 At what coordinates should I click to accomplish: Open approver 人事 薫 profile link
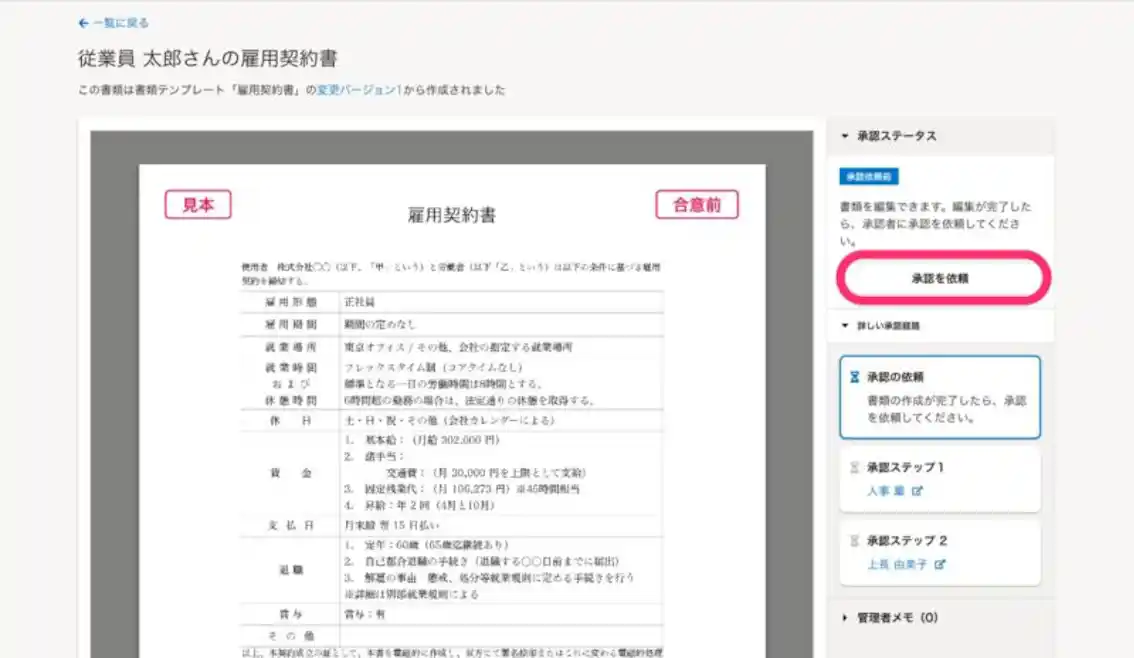(886, 491)
